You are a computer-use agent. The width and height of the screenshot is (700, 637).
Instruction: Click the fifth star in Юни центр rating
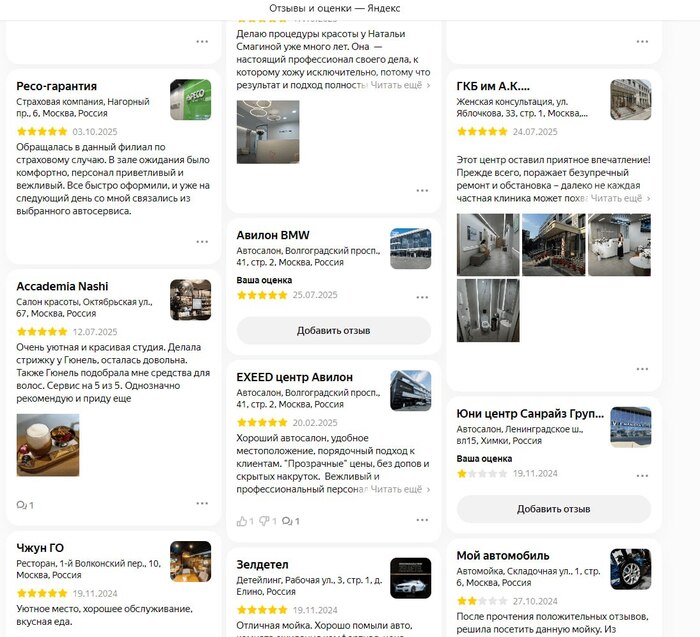pyautogui.click(x=503, y=474)
